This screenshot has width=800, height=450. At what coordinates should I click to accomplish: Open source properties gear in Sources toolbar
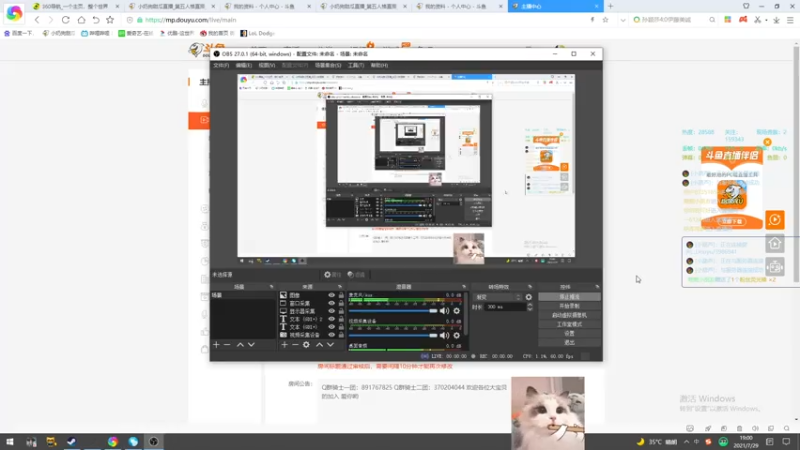[x=306, y=345]
